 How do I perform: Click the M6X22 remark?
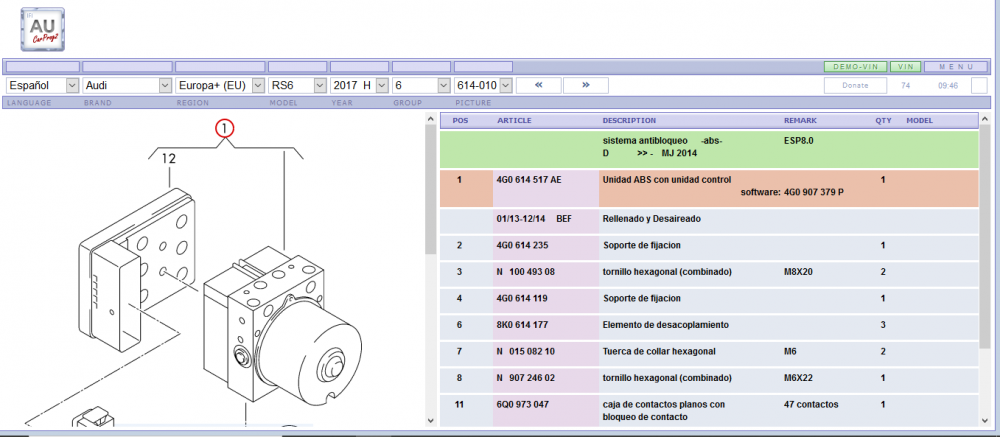(798, 378)
